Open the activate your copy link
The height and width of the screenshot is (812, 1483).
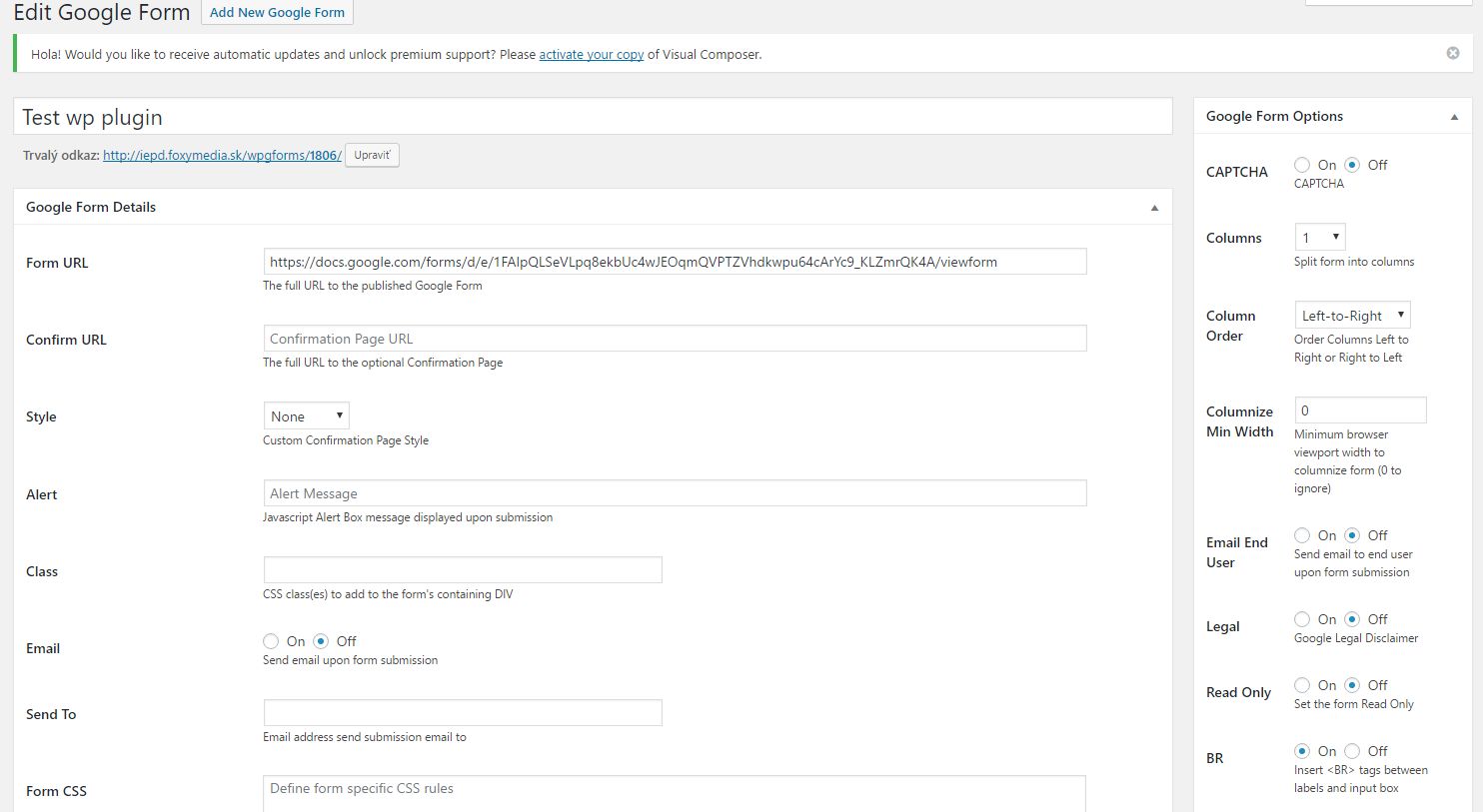pos(591,54)
